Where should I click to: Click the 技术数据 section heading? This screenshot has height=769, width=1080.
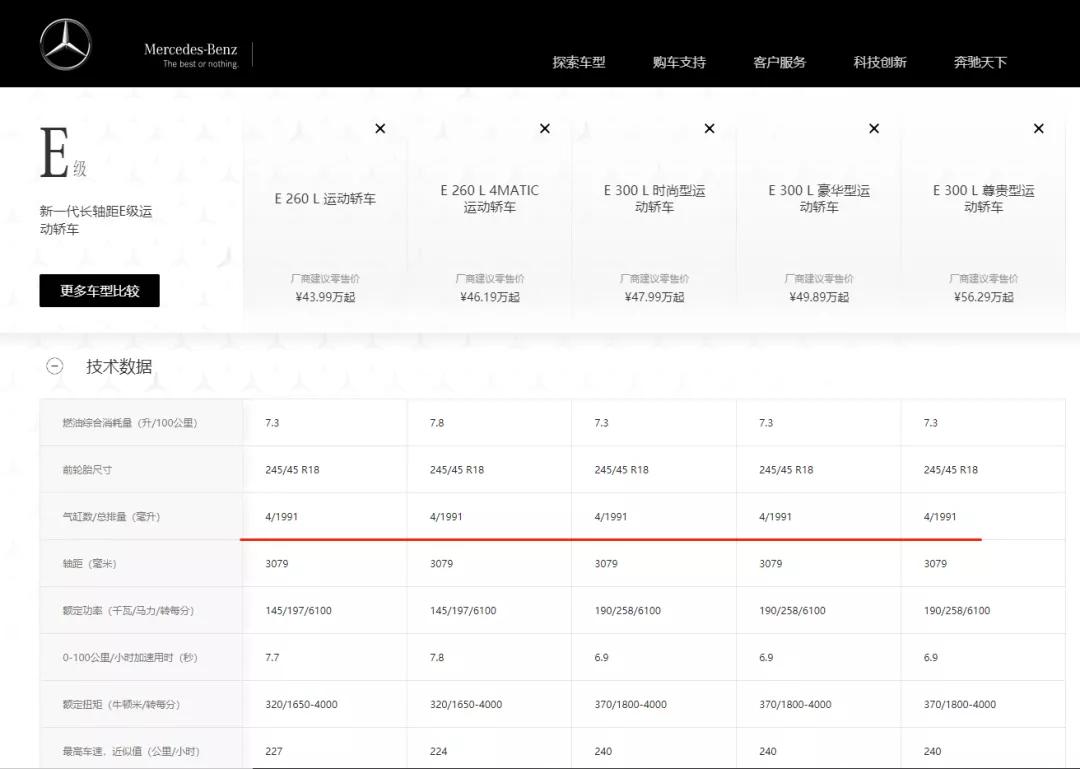tap(119, 367)
